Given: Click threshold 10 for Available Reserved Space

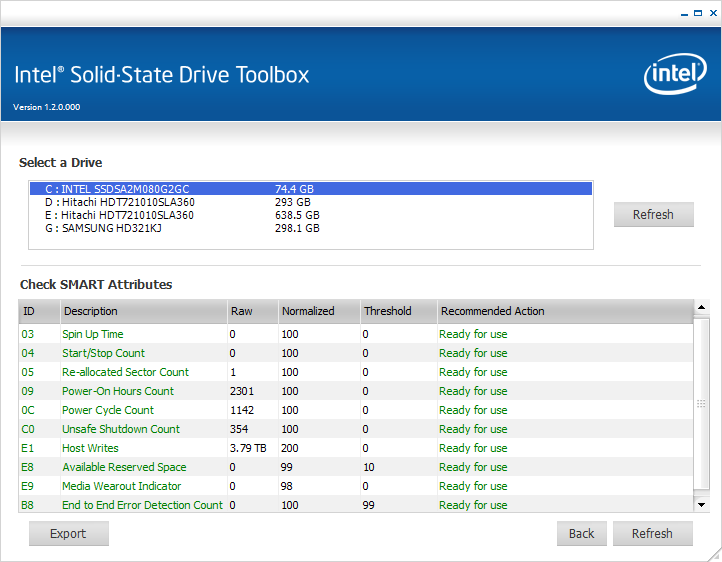Looking at the screenshot, I should pos(368,467).
